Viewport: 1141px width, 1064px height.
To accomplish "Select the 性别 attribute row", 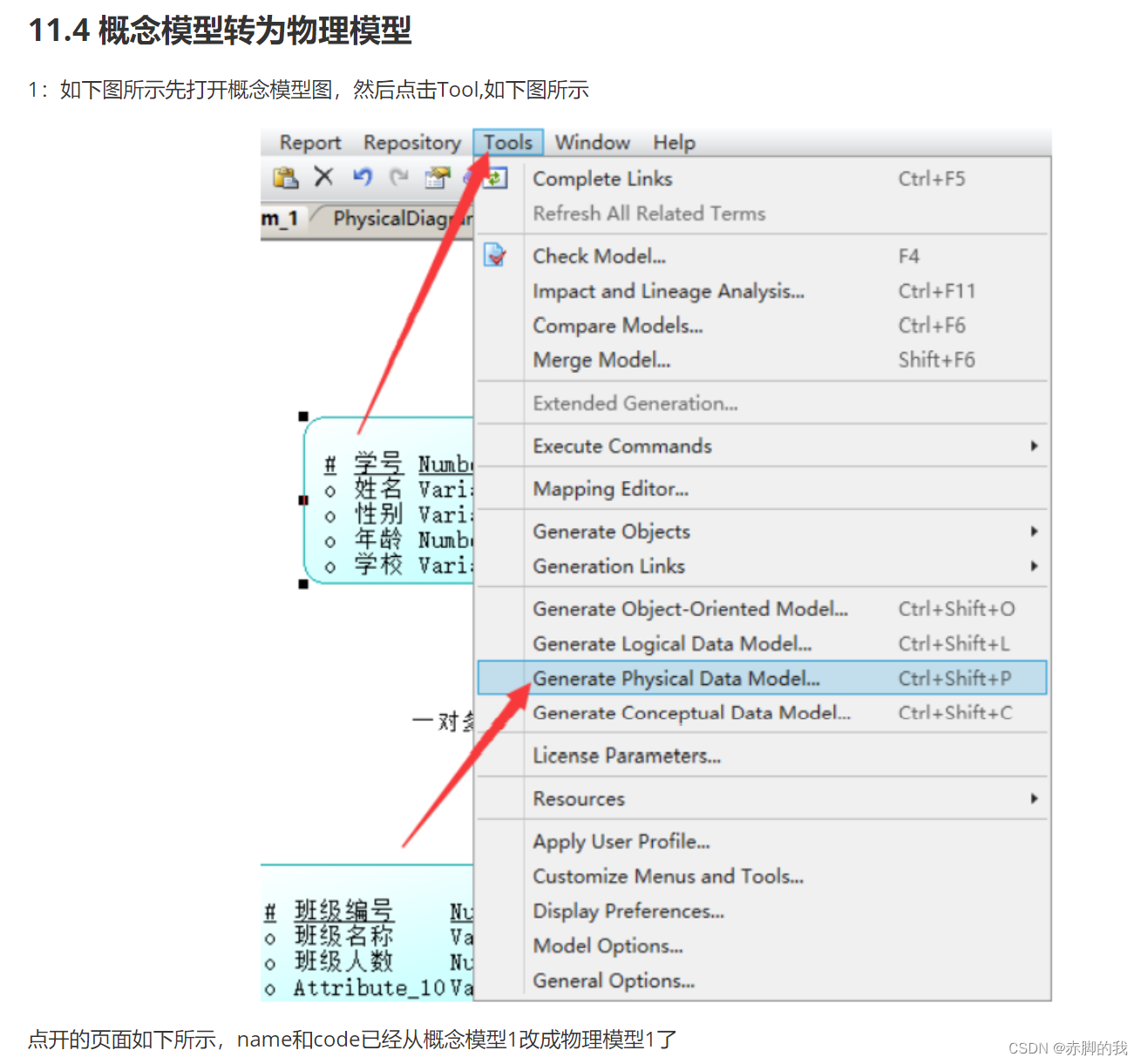I will [397, 514].
